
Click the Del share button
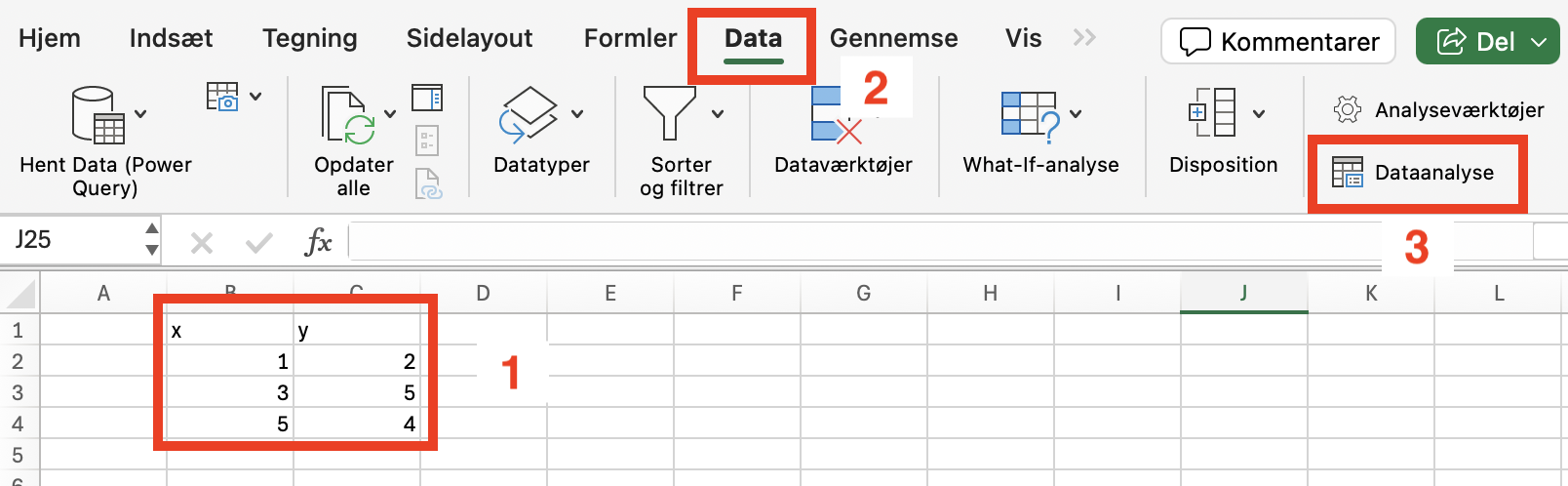(x=1488, y=42)
